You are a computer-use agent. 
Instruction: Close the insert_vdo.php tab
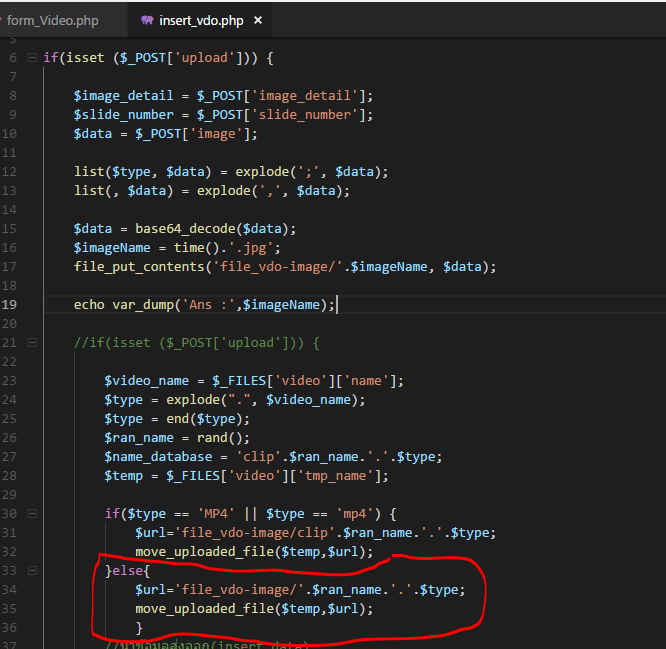[258, 20]
